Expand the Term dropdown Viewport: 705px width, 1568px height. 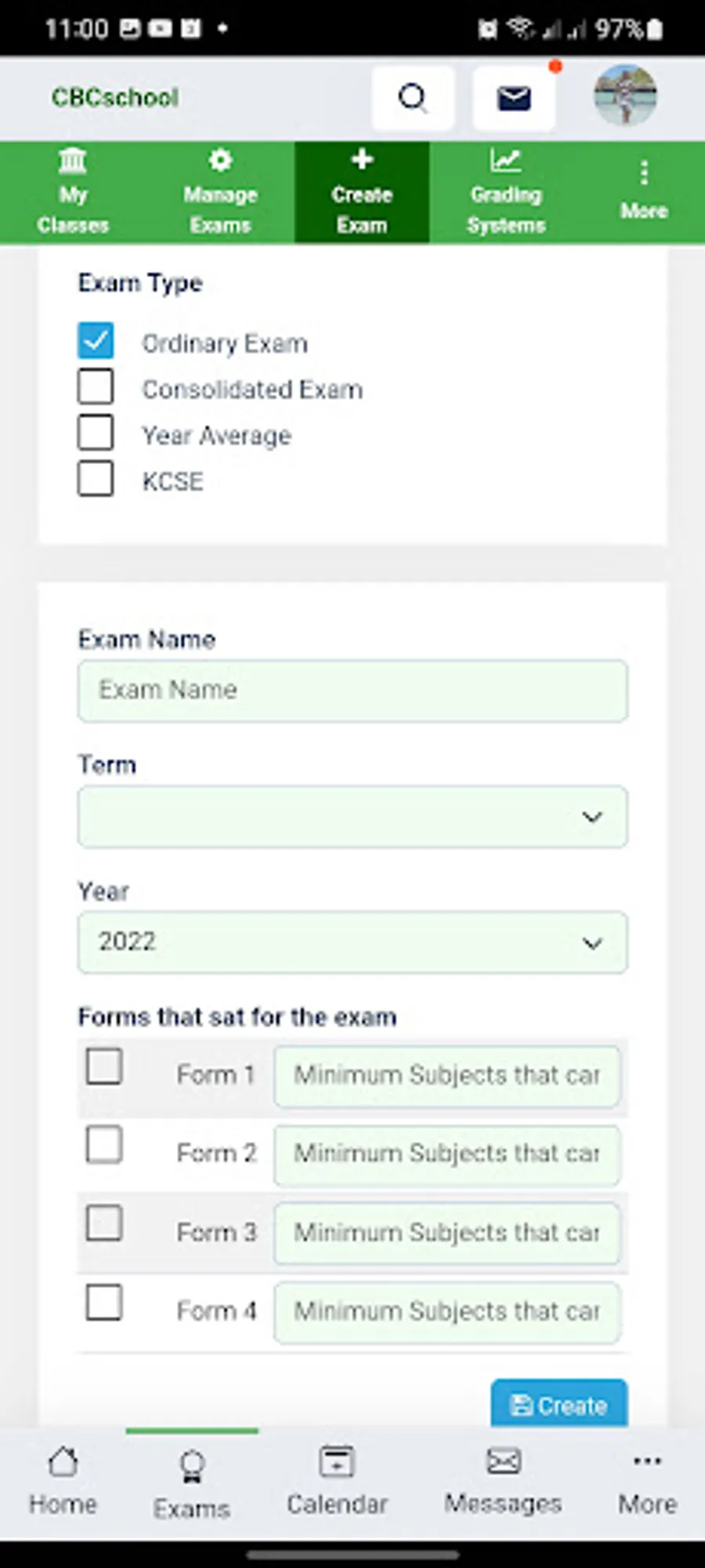pyautogui.click(x=352, y=816)
